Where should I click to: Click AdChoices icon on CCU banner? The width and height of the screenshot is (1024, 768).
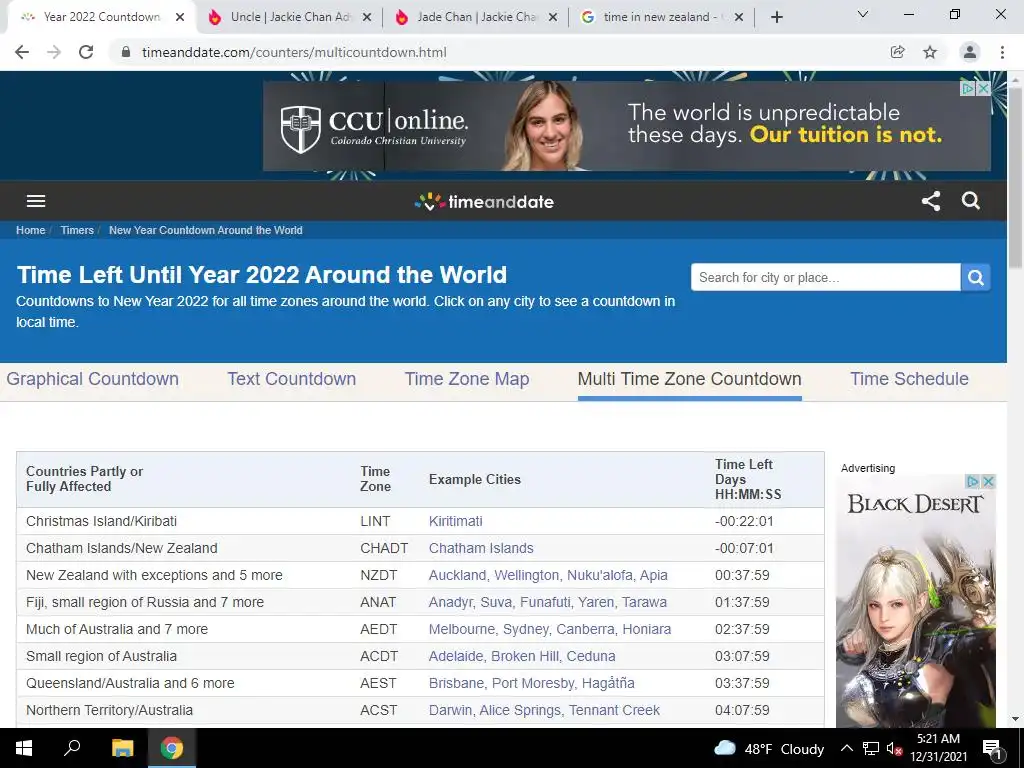click(968, 88)
